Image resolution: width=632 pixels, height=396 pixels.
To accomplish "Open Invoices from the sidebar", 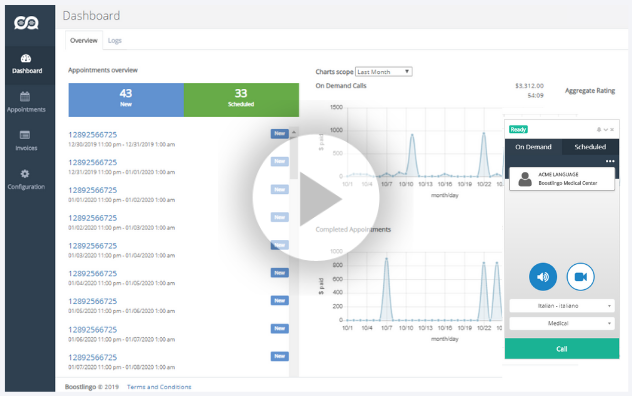I will 26,141.
